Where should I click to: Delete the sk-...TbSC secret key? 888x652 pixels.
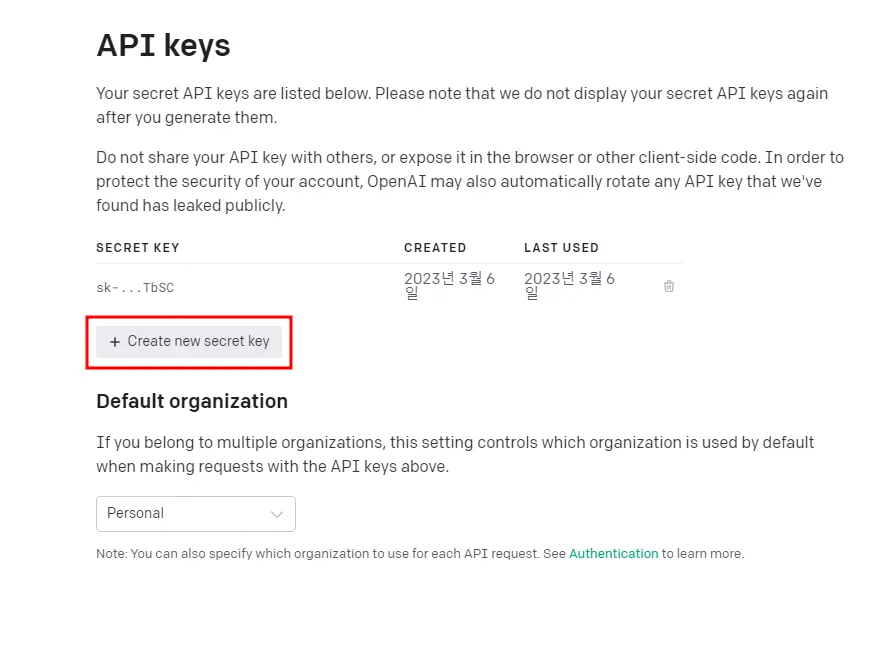click(x=669, y=286)
